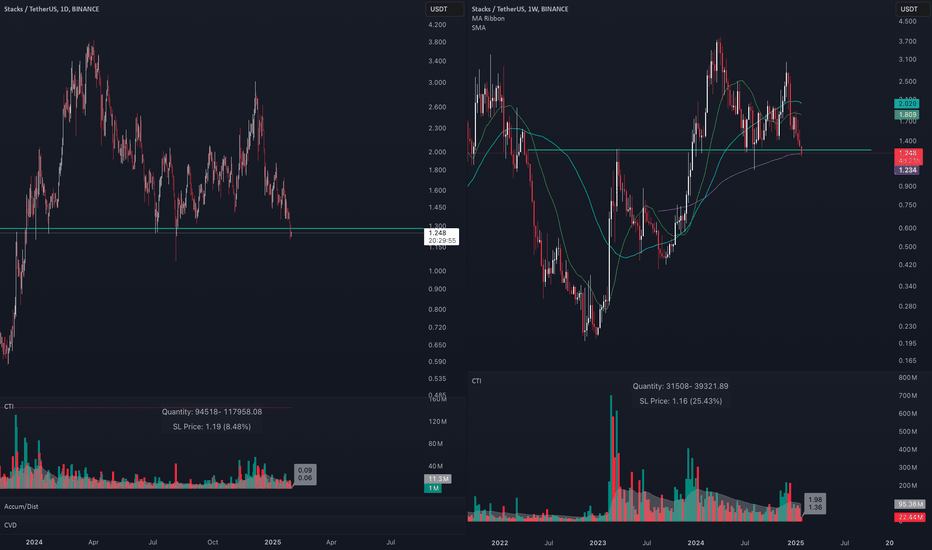Click the 11.3M volume label
The image size is (932, 550).
point(438,479)
